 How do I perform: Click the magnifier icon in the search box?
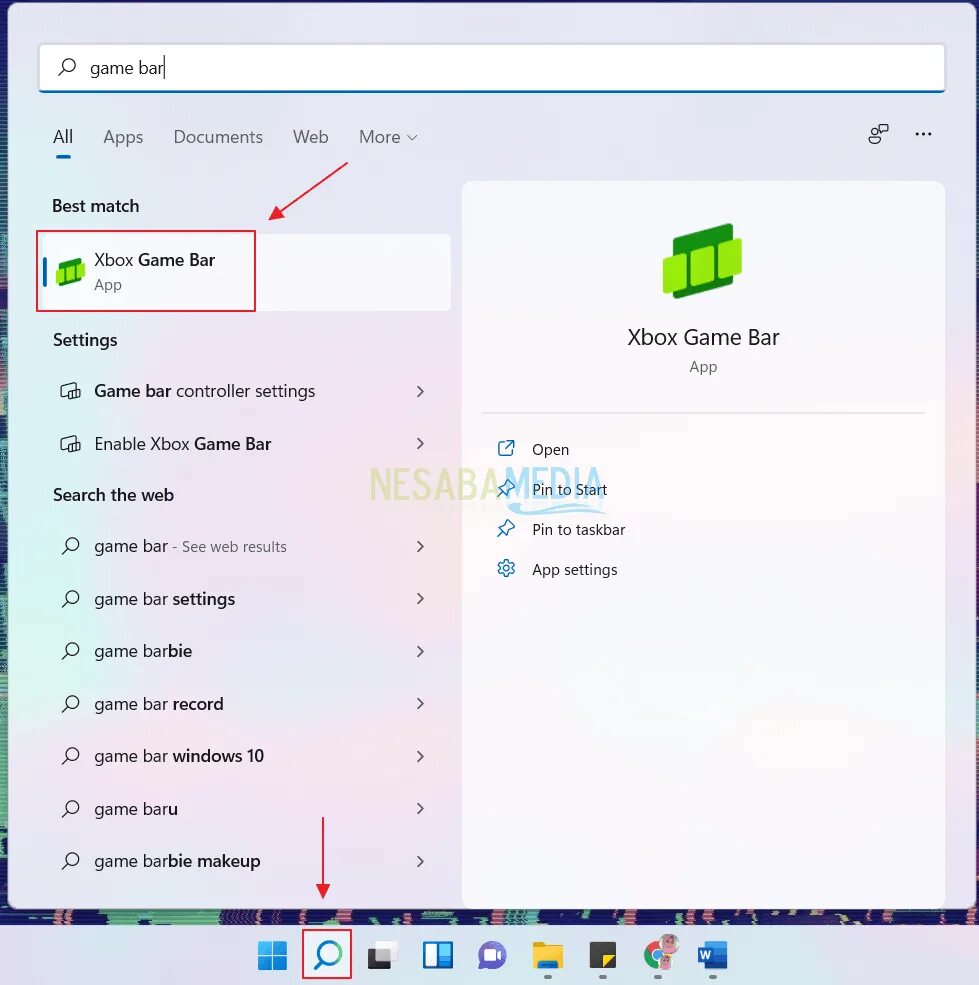click(x=67, y=67)
